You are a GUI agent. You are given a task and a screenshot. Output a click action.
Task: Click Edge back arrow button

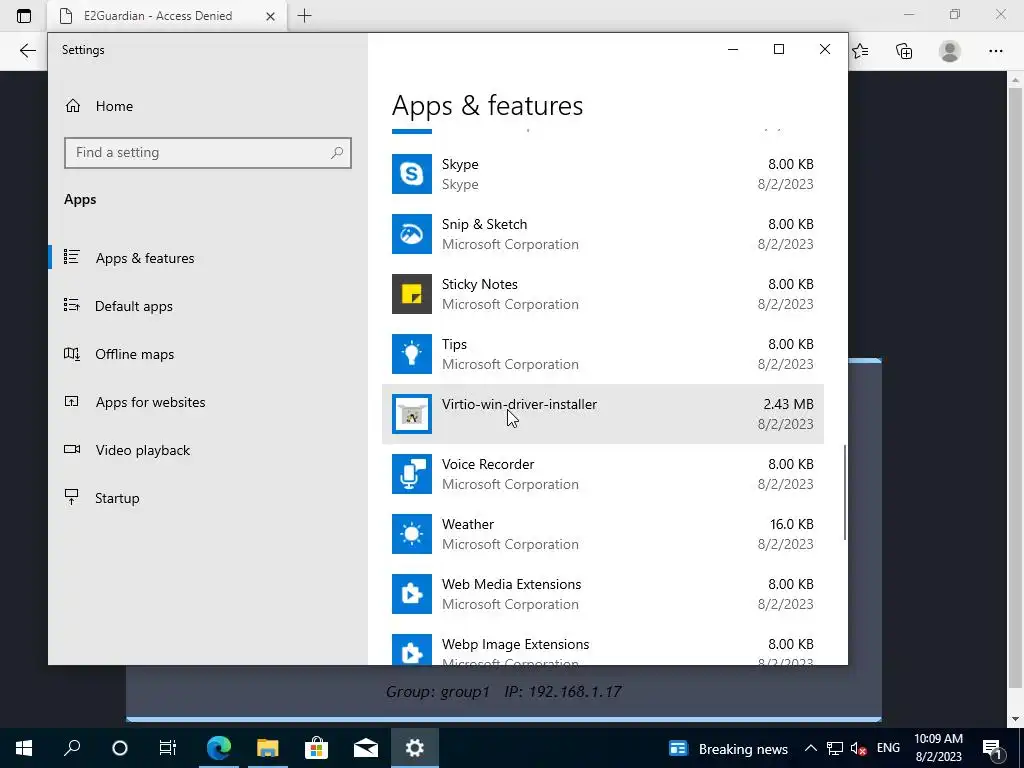tap(27, 51)
